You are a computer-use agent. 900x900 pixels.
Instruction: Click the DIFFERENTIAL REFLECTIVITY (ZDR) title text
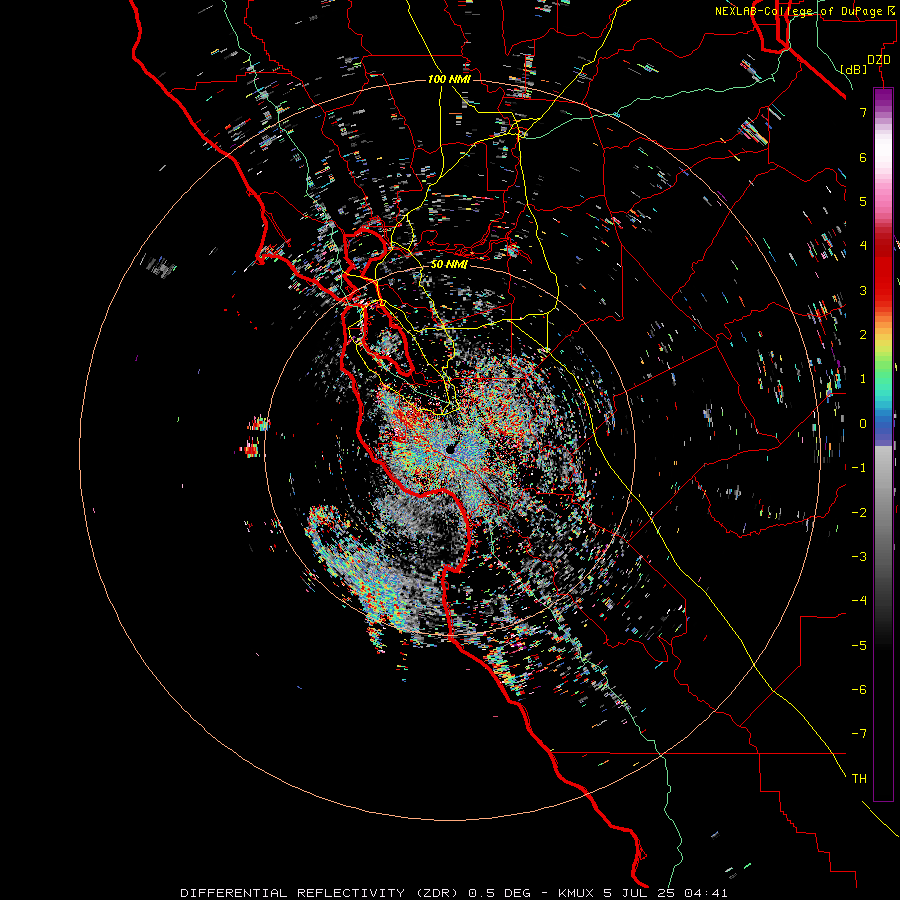[x=321, y=893]
